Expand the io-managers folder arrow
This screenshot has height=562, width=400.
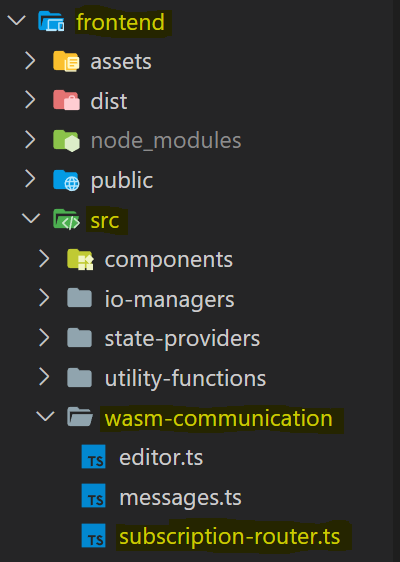[x=44, y=298]
